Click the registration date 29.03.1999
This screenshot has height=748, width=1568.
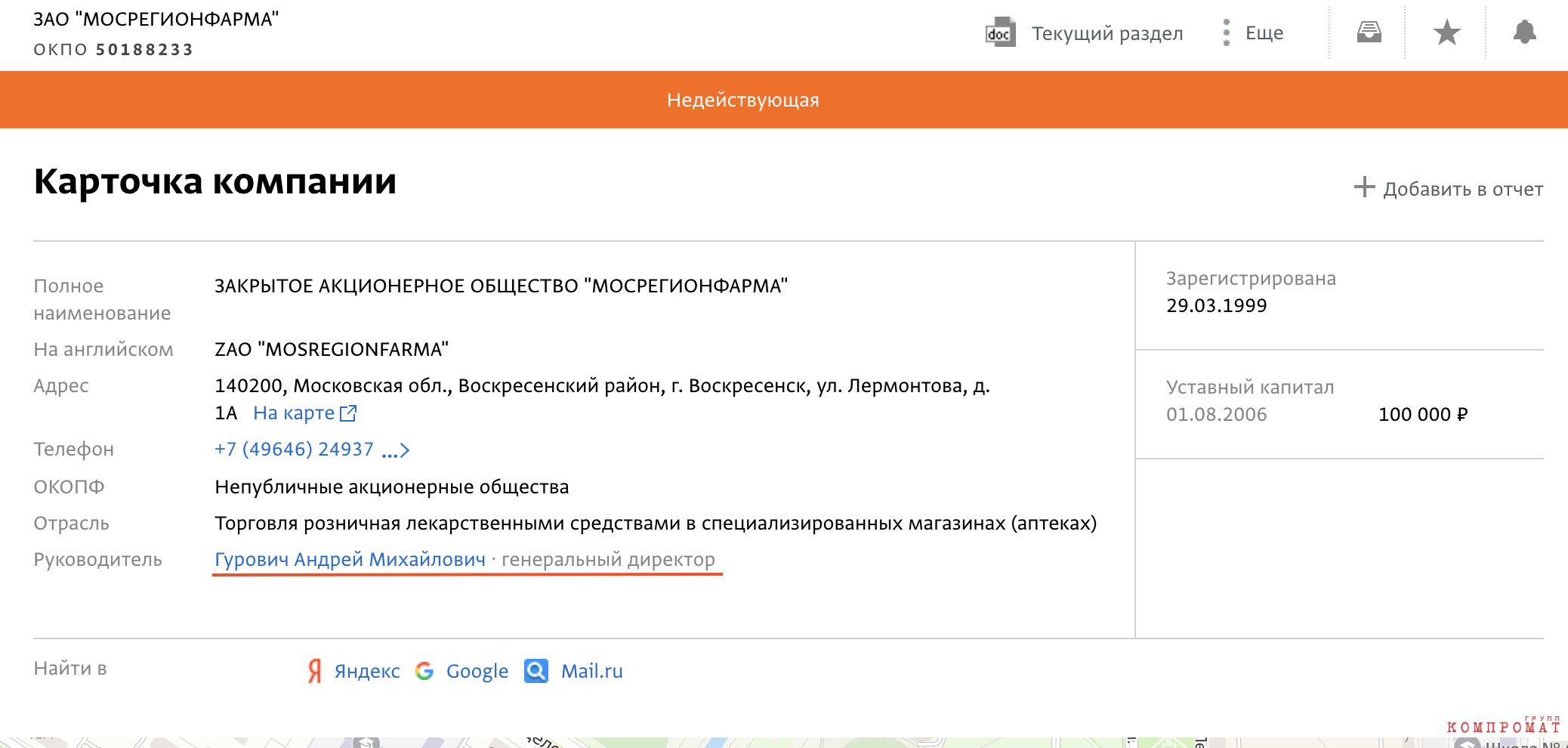pyautogui.click(x=1217, y=305)
